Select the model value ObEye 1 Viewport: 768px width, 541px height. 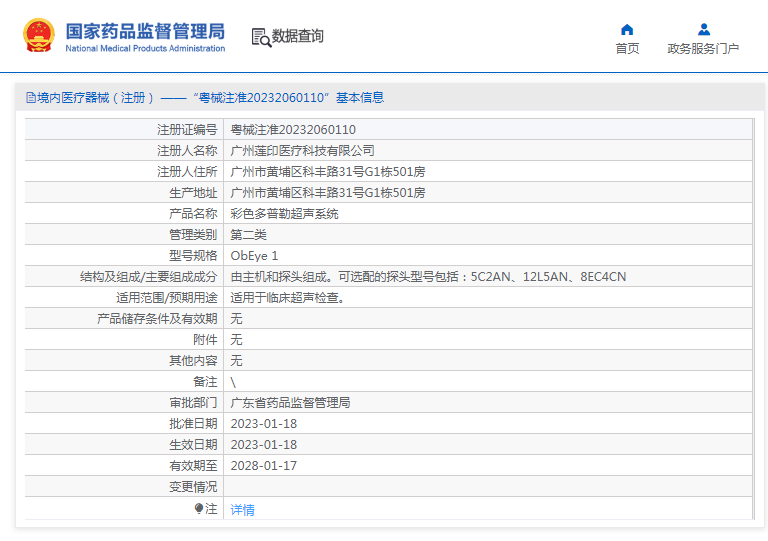pos(254,256)
